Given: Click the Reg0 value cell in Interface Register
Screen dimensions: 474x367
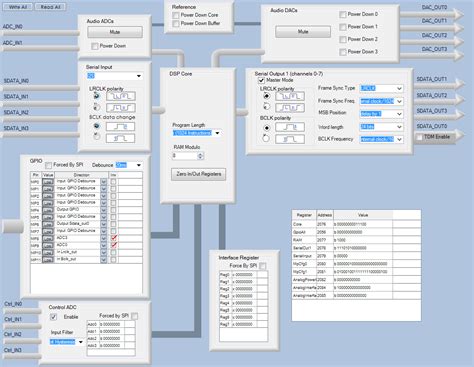Looking at the screenshot, I should pos(244,275).
